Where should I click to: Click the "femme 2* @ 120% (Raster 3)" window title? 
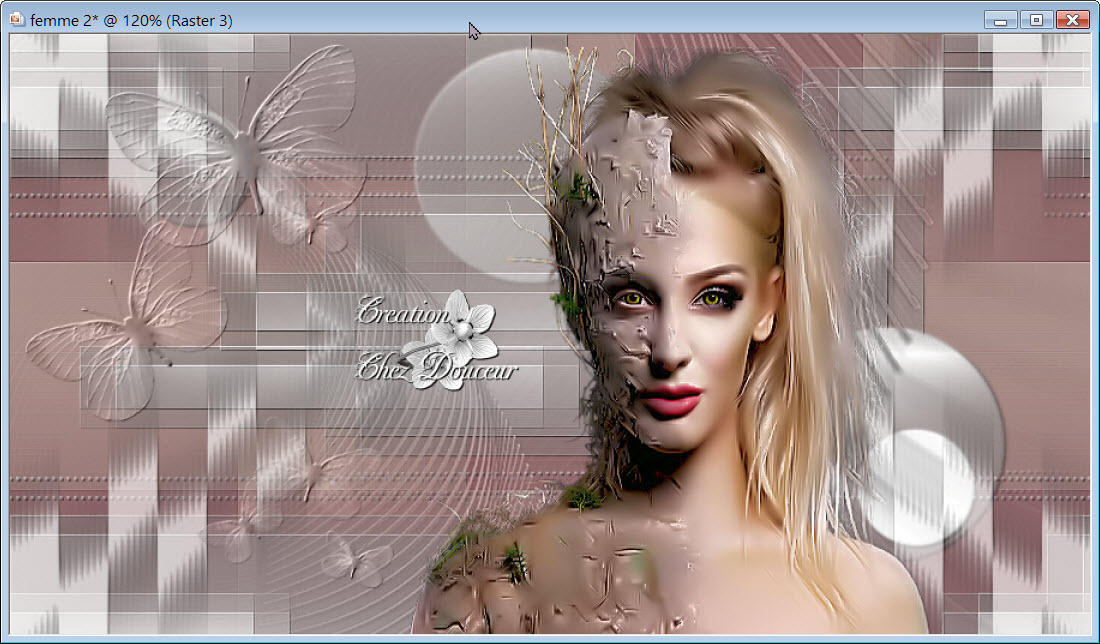click(x=131, y=20)
